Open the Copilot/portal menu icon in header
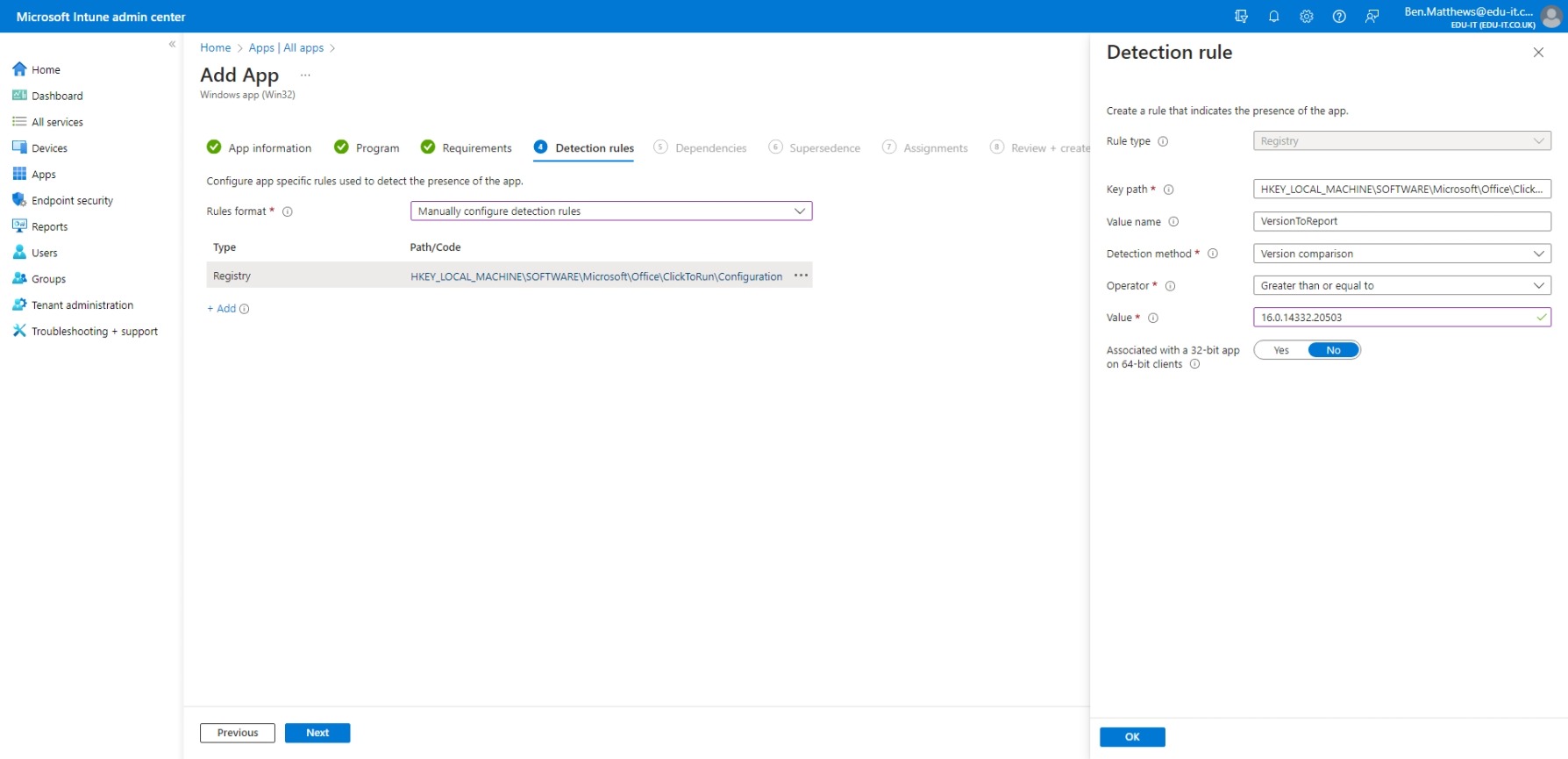The image size is (1568, 759). [x=1241, y=17]
